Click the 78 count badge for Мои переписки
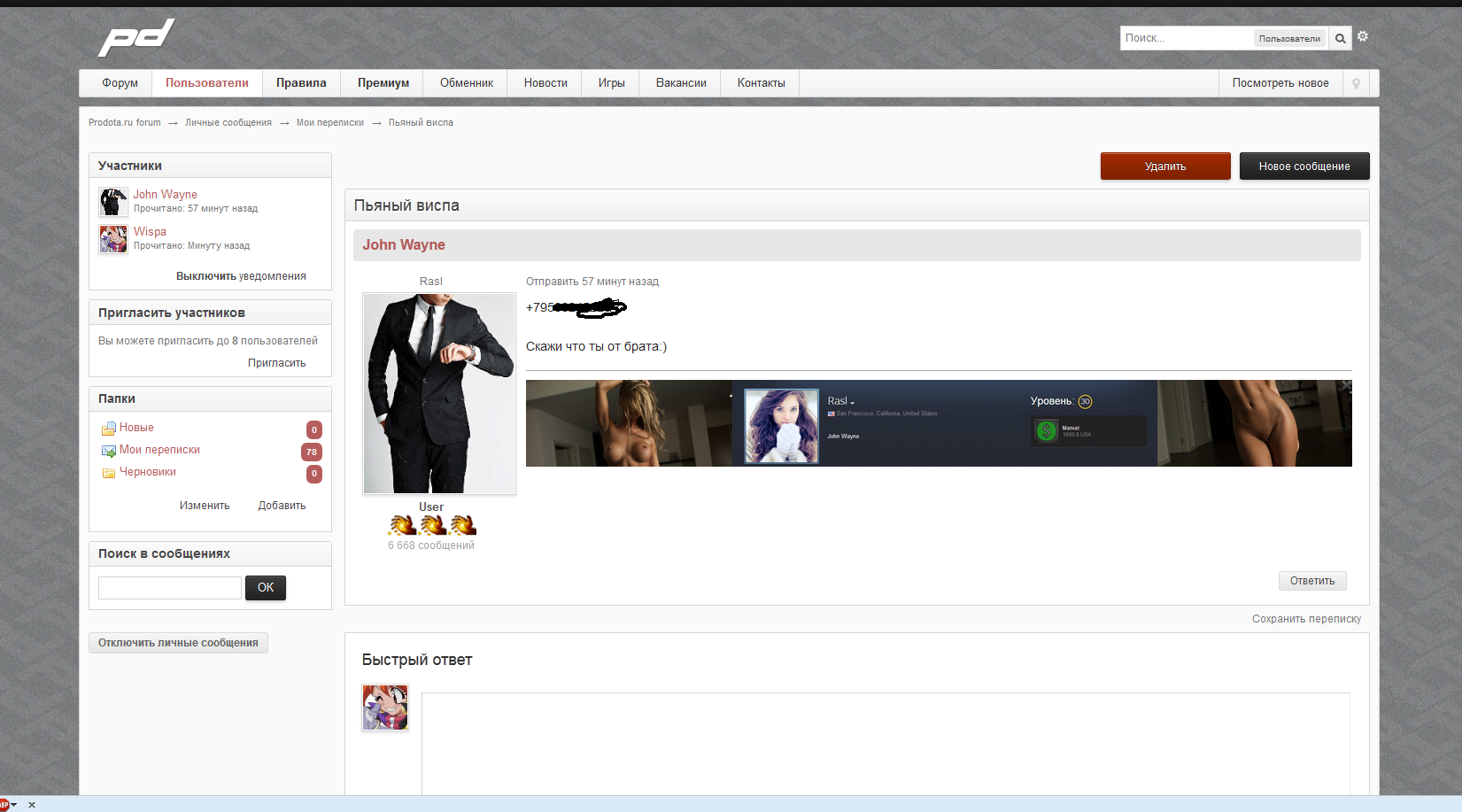Viewport: 1462px width, 812px height. 312,452
